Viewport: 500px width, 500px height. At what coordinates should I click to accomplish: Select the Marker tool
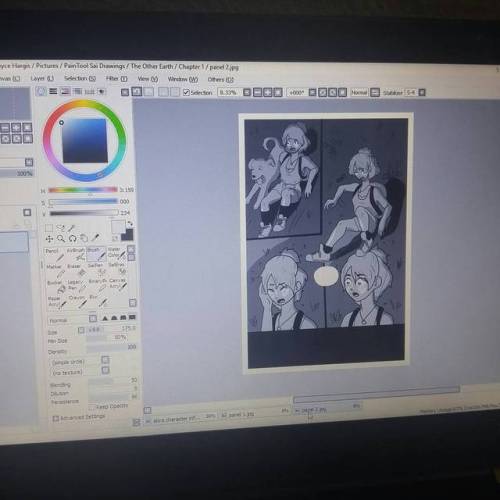(x=55, y=271)
